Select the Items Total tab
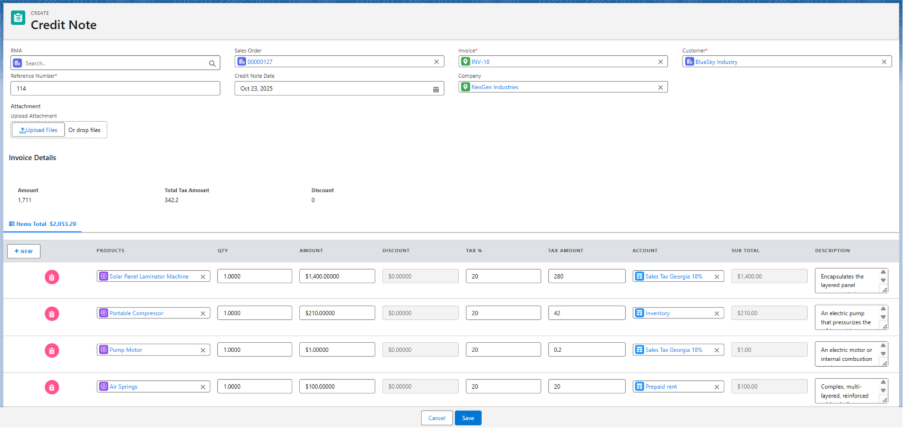This screenshot has height=429, width=903. pyautogui.click(x=44, y=224)
